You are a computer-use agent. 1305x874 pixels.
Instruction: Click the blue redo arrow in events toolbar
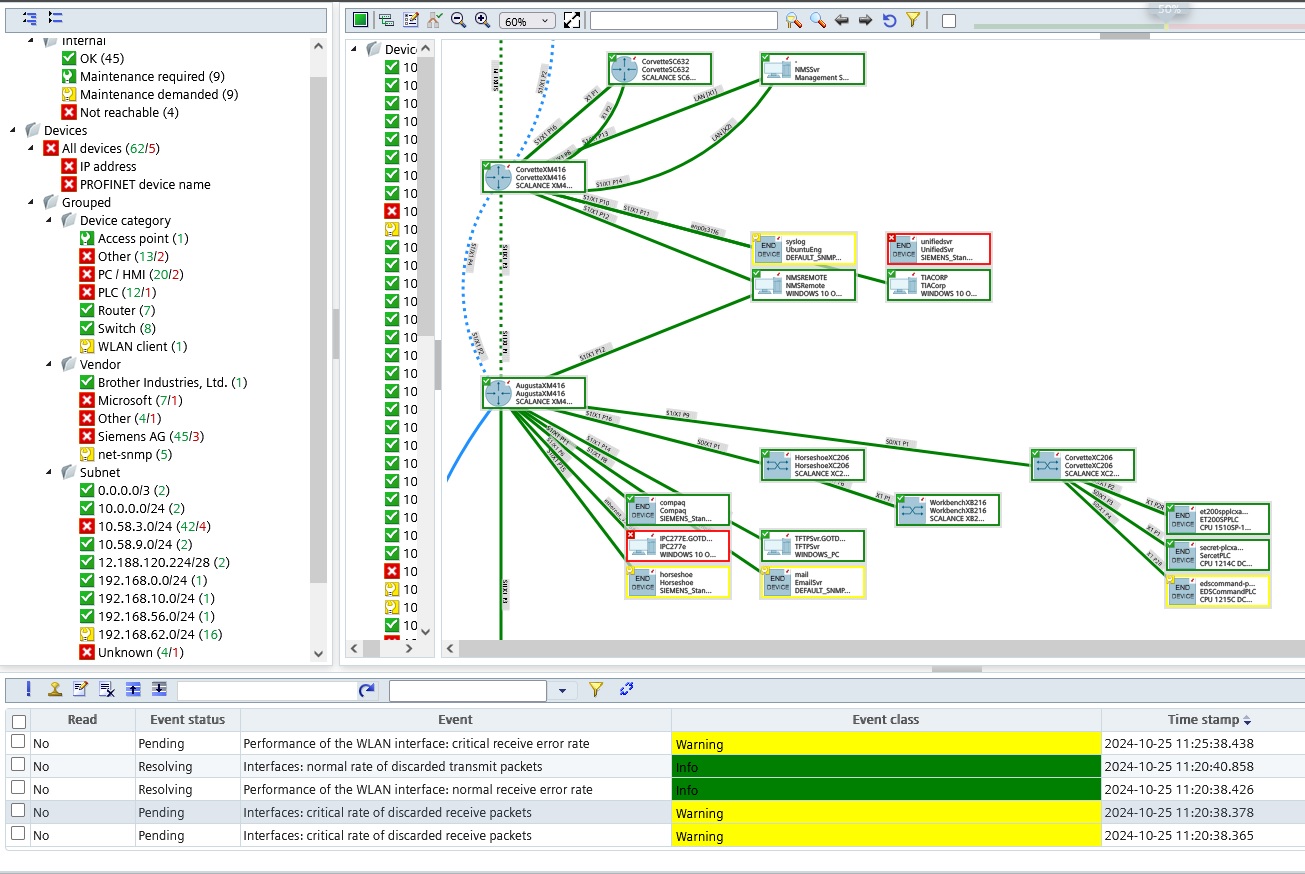pos(367,690)
